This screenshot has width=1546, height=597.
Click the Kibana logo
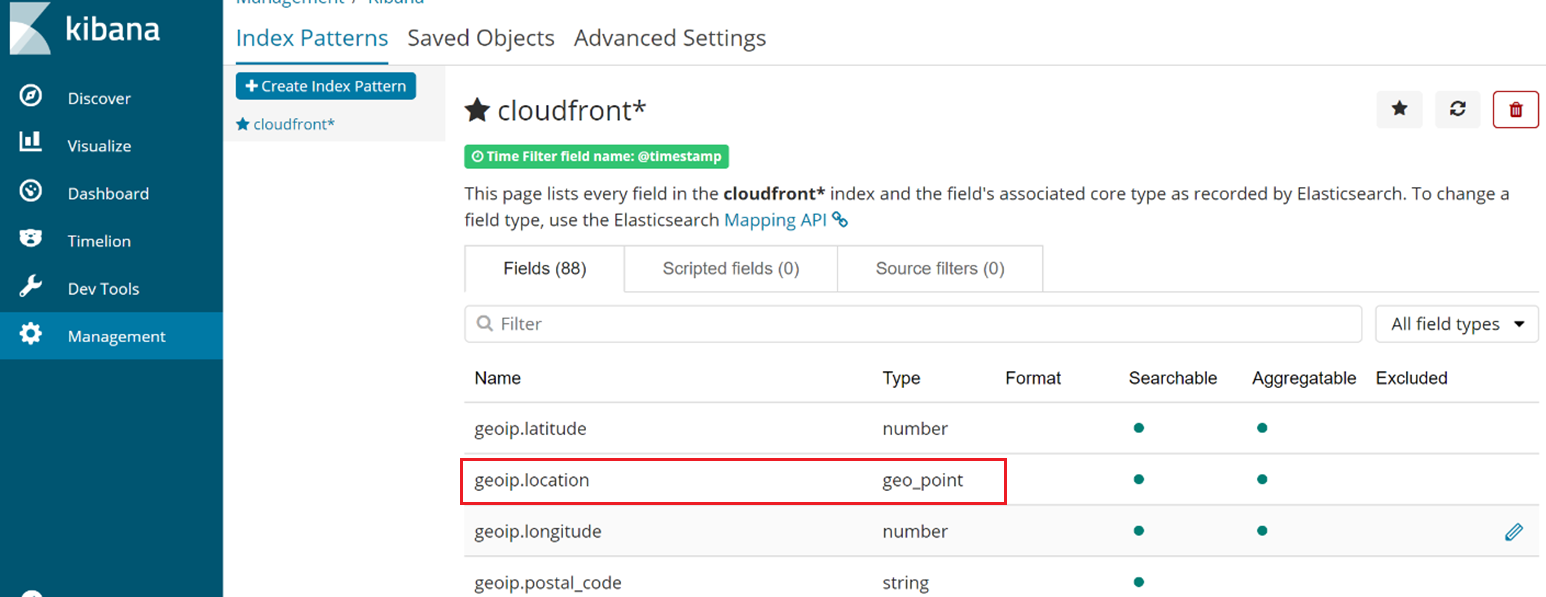pyautogui.click(x=85, y=28)
